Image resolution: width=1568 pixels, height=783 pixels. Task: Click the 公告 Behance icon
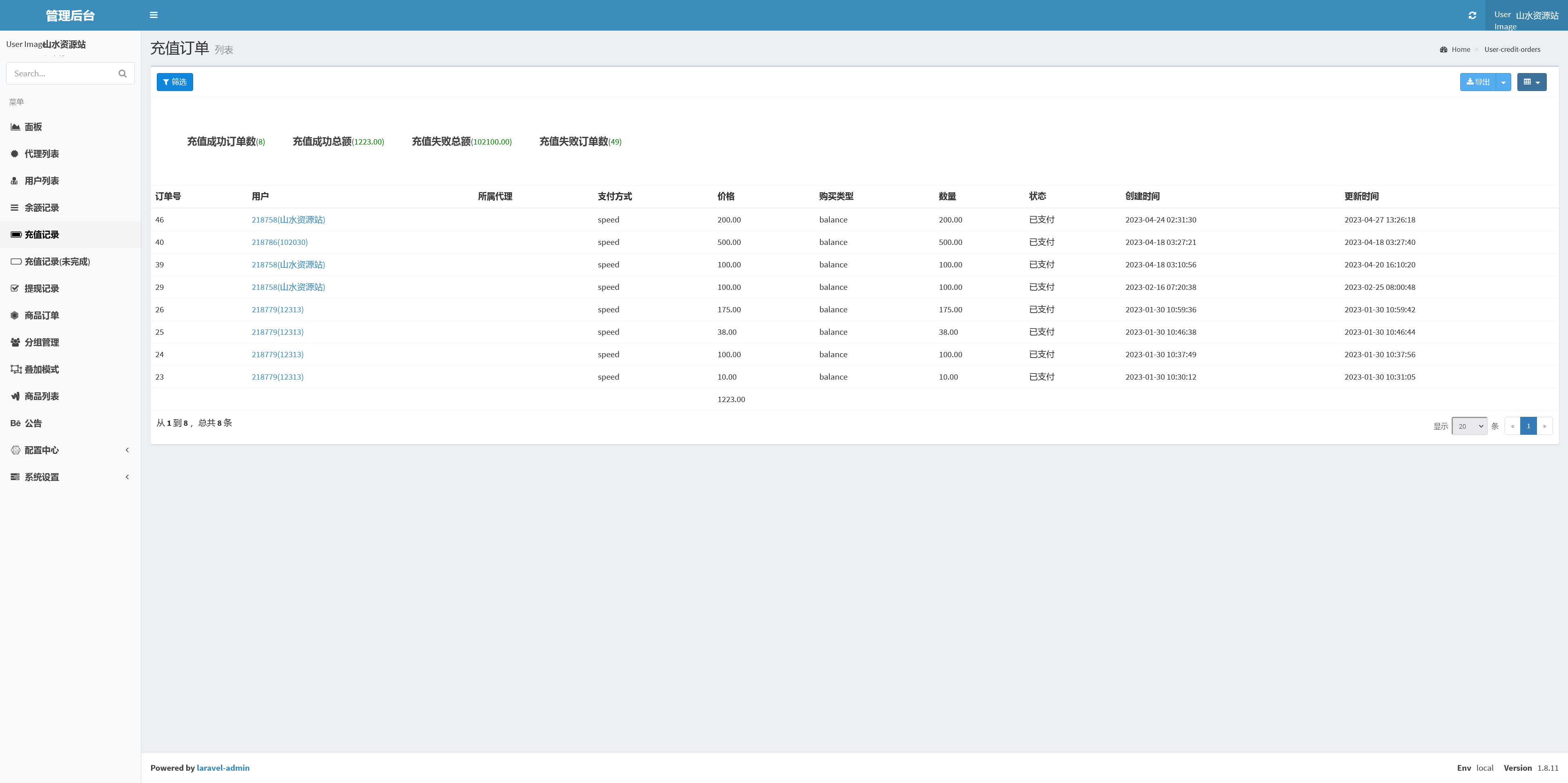[x=15, y=423]
